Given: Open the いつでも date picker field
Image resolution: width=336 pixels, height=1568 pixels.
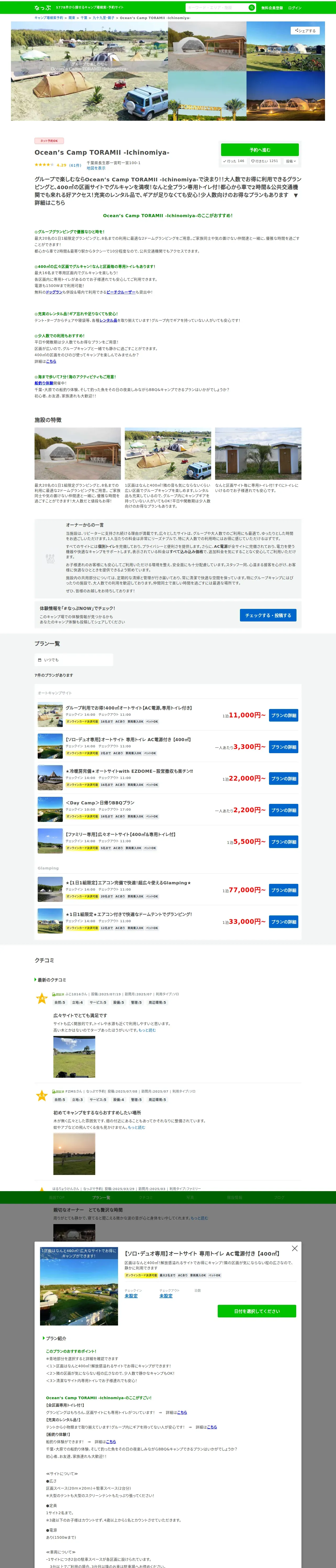Looking at the screenshot, I should (x=74, y=660).
